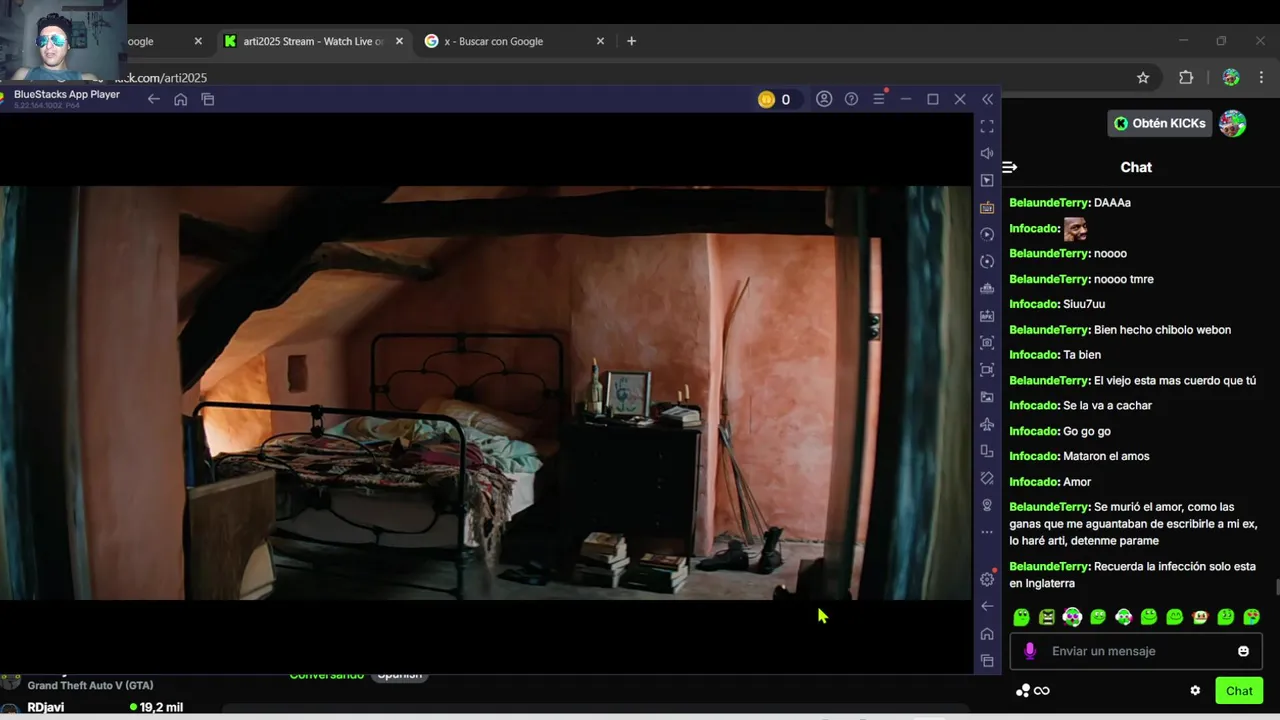This screenshot has height=720, width=1280.
Task: Click BlueStacks sync operations circle icon
Action: (987, 261)
